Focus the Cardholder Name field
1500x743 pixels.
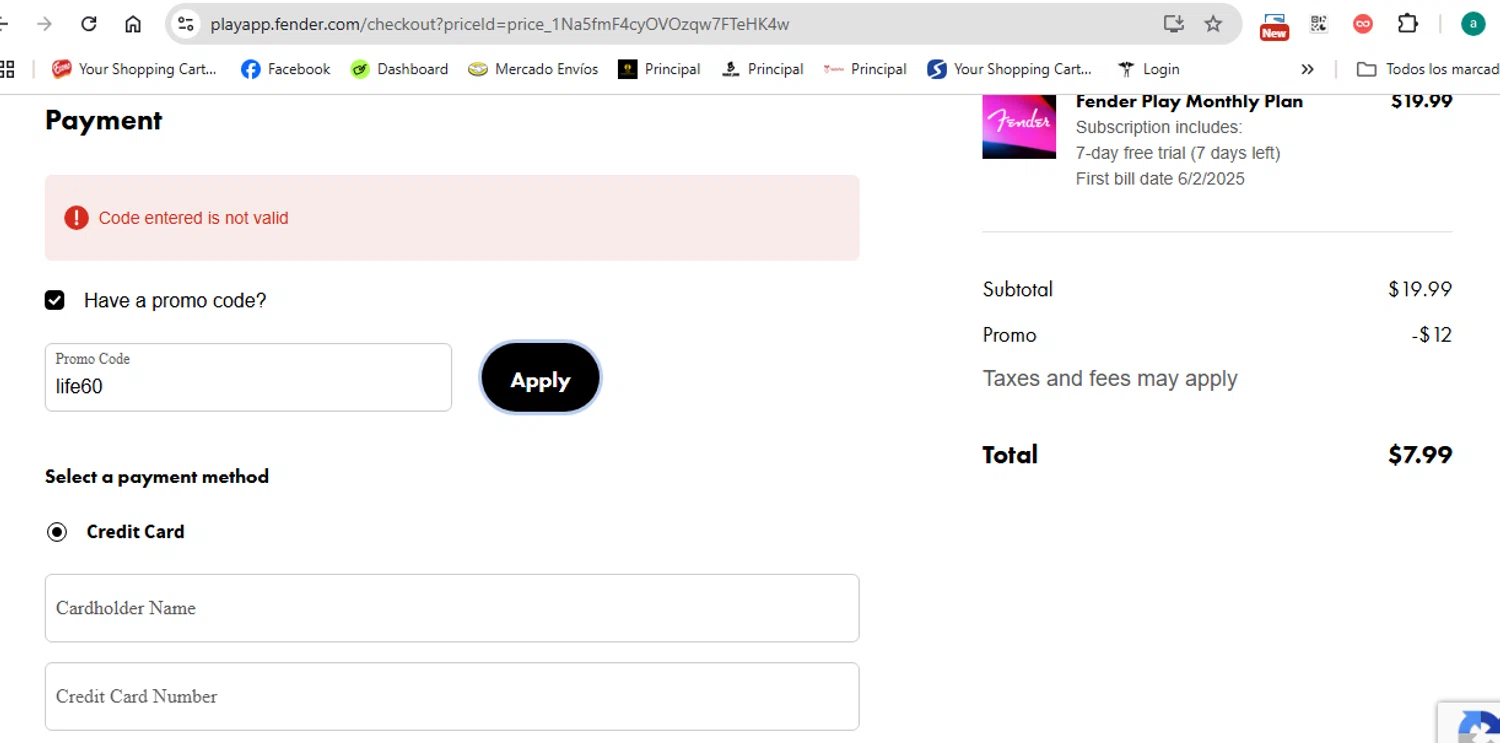tap(452, 608)
